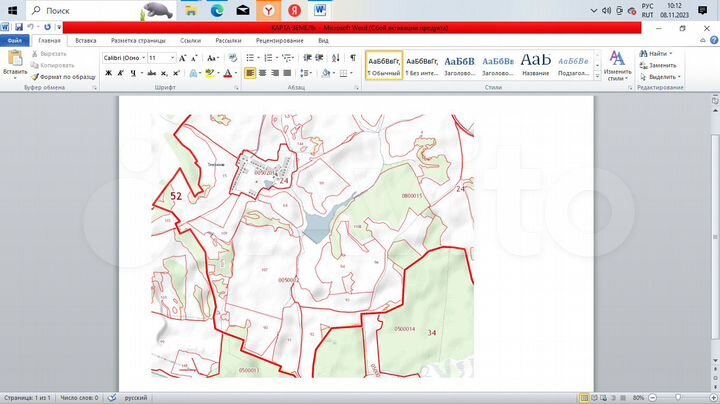Clear formatting with the eraser icon

click(x=233, y=58)
